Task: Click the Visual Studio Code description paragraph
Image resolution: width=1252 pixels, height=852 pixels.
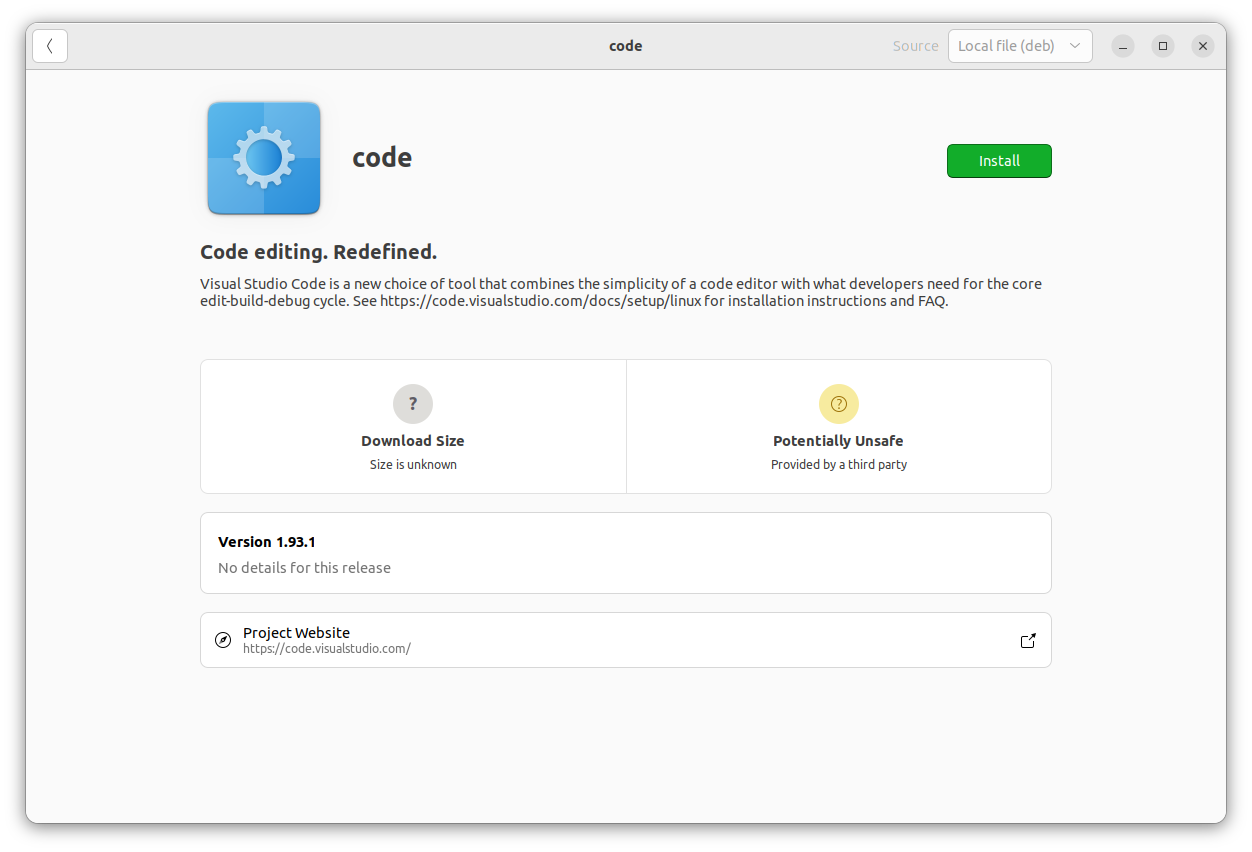Action: pos(621,292)
